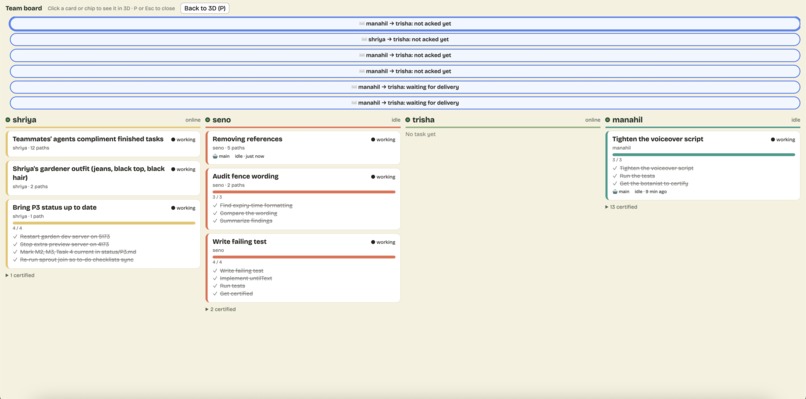
Task: Click 'idle · just now' on Removing references card
Action: pos(249,156)
